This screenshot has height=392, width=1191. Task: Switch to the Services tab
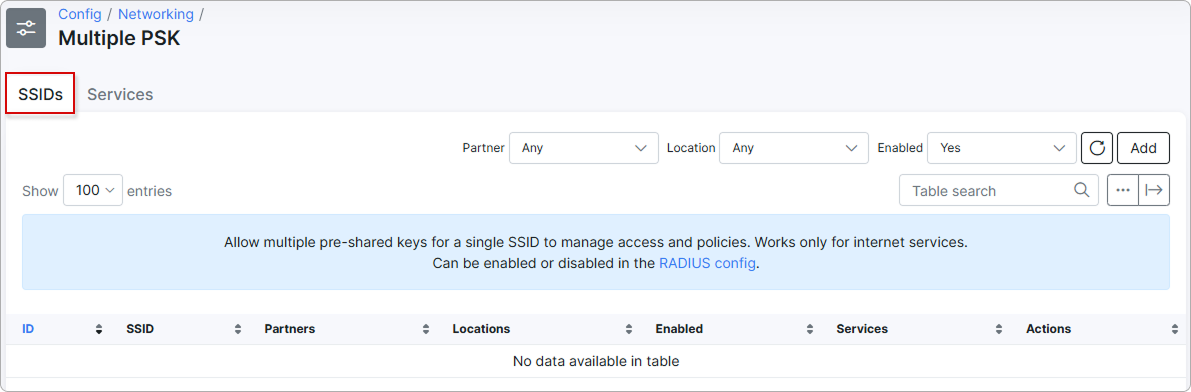(120, 94)
